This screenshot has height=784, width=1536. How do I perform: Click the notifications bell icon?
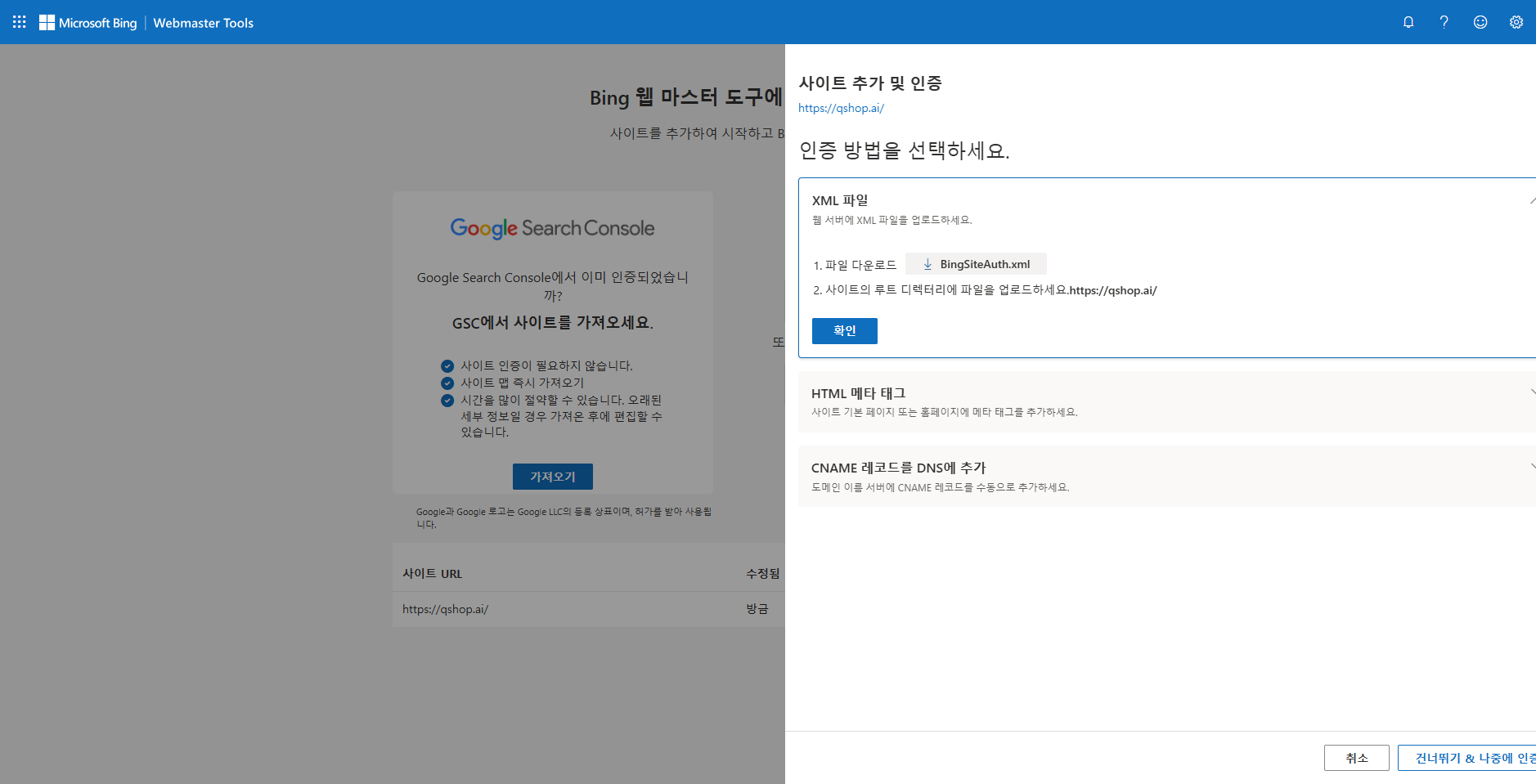pos(1408,22)
